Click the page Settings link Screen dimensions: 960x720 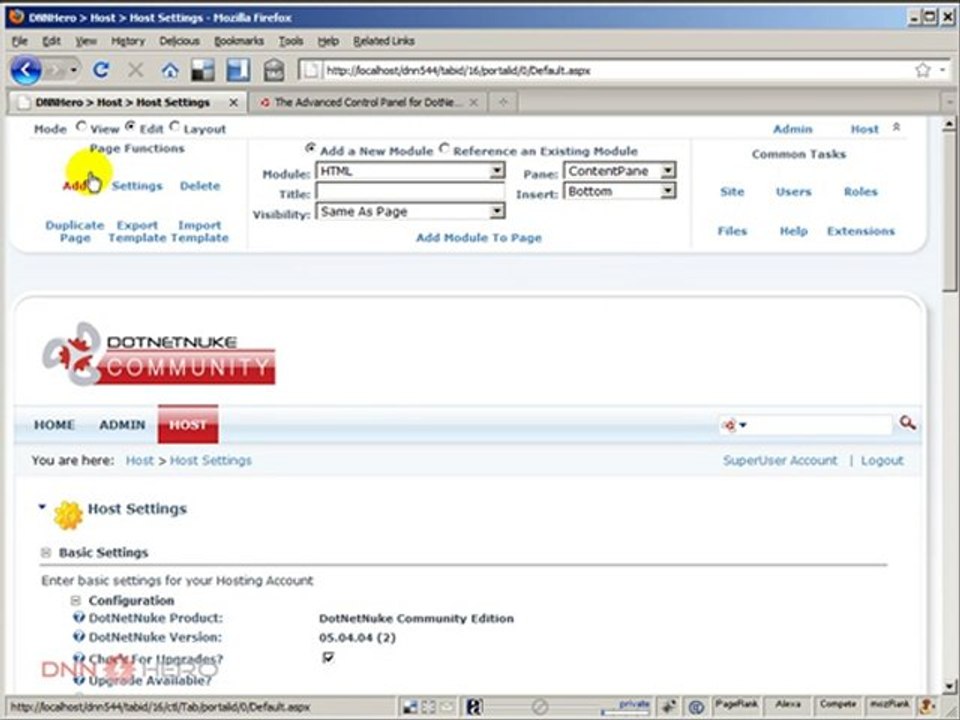[137, 186]
